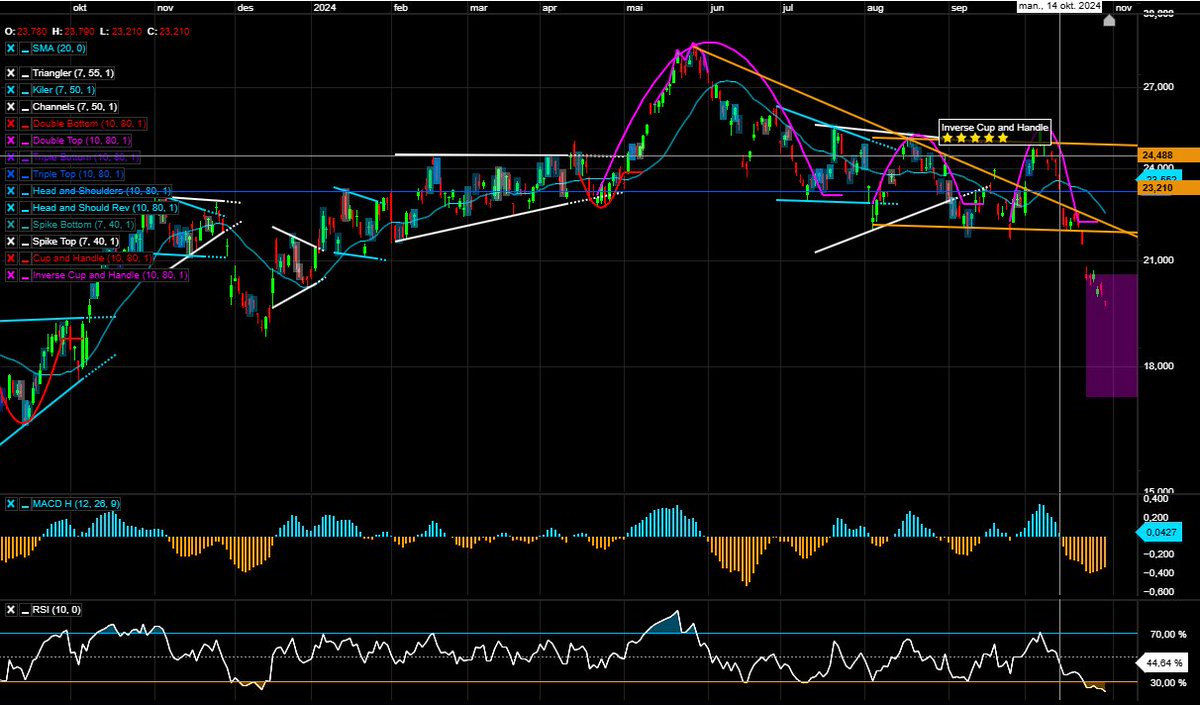The width and height of the screenshot is (1200, 705).
Task: Remove the Cup and Handle indicator X
Action: [11, 258]
